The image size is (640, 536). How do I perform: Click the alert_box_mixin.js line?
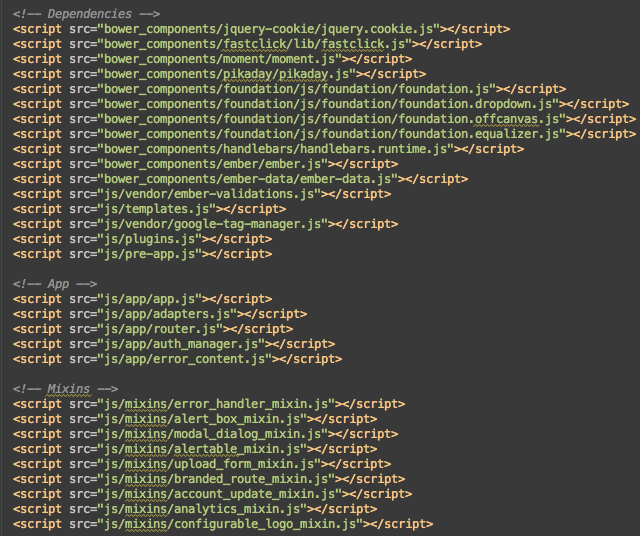[195, 419]
